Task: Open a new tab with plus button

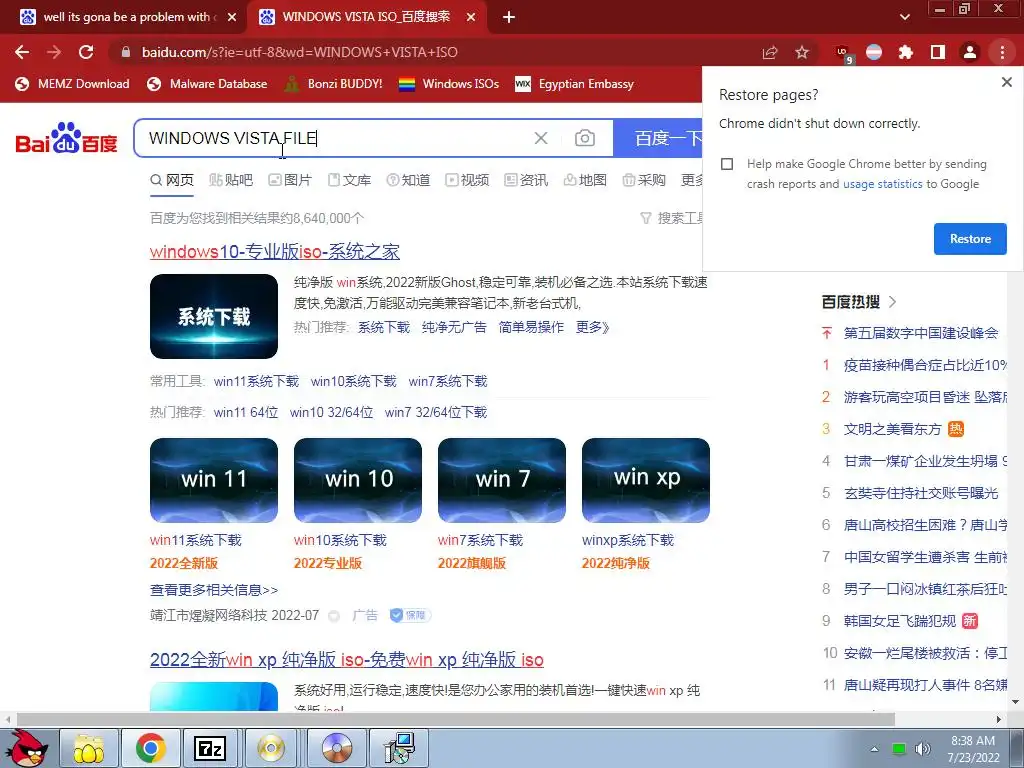Action: click(509, 18)
